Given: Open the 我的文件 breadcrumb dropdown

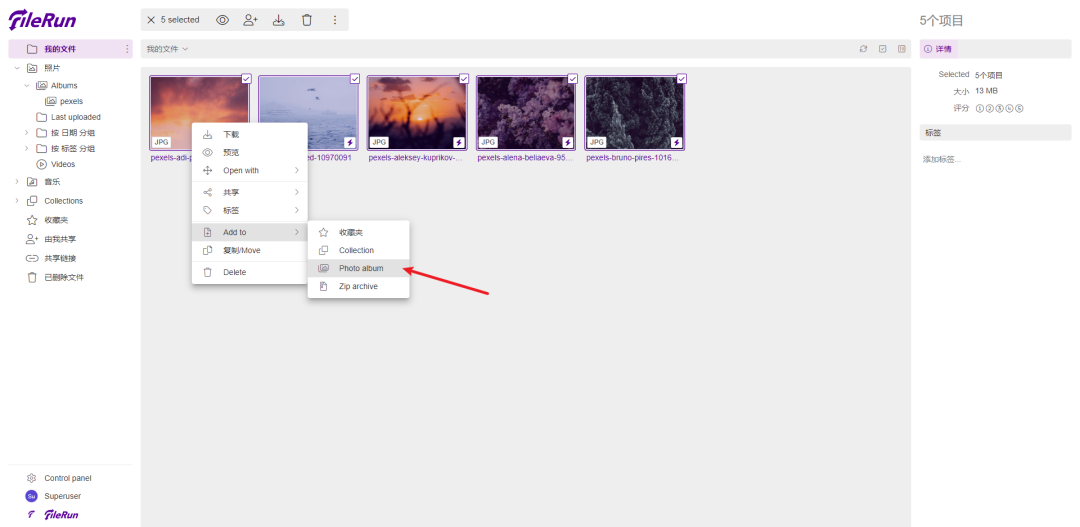Looking at the screenshot, I should (x=167, y=49).
